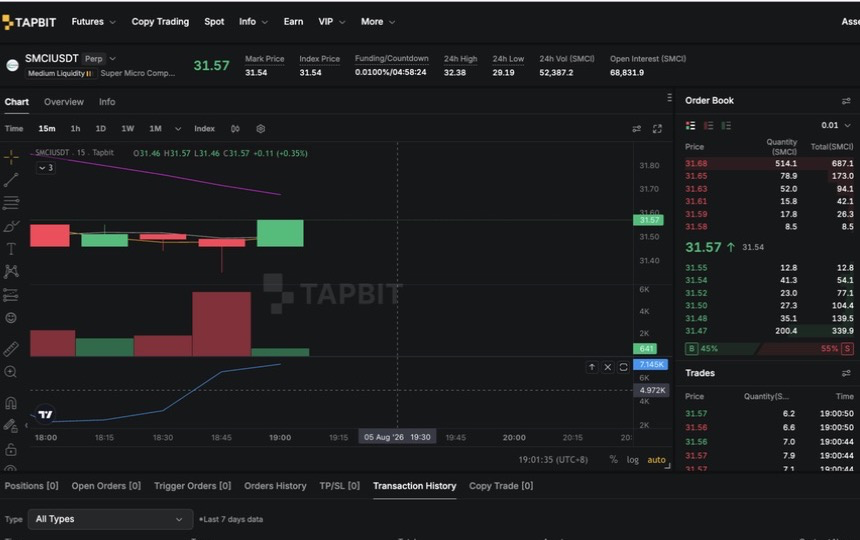The width and height of the screenshot is (860, 540).
Task: Open Spot trading page
Action: (214, 22)
